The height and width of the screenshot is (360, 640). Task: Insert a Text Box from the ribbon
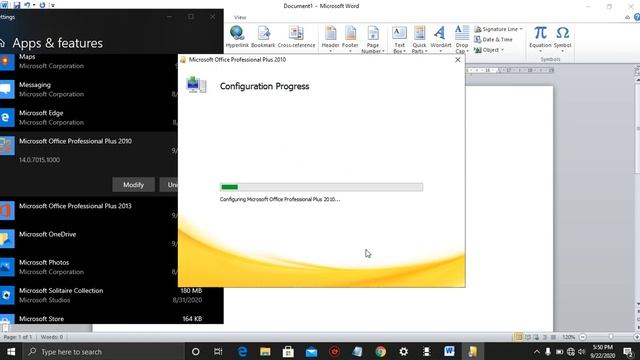click(x=399, y=39)
